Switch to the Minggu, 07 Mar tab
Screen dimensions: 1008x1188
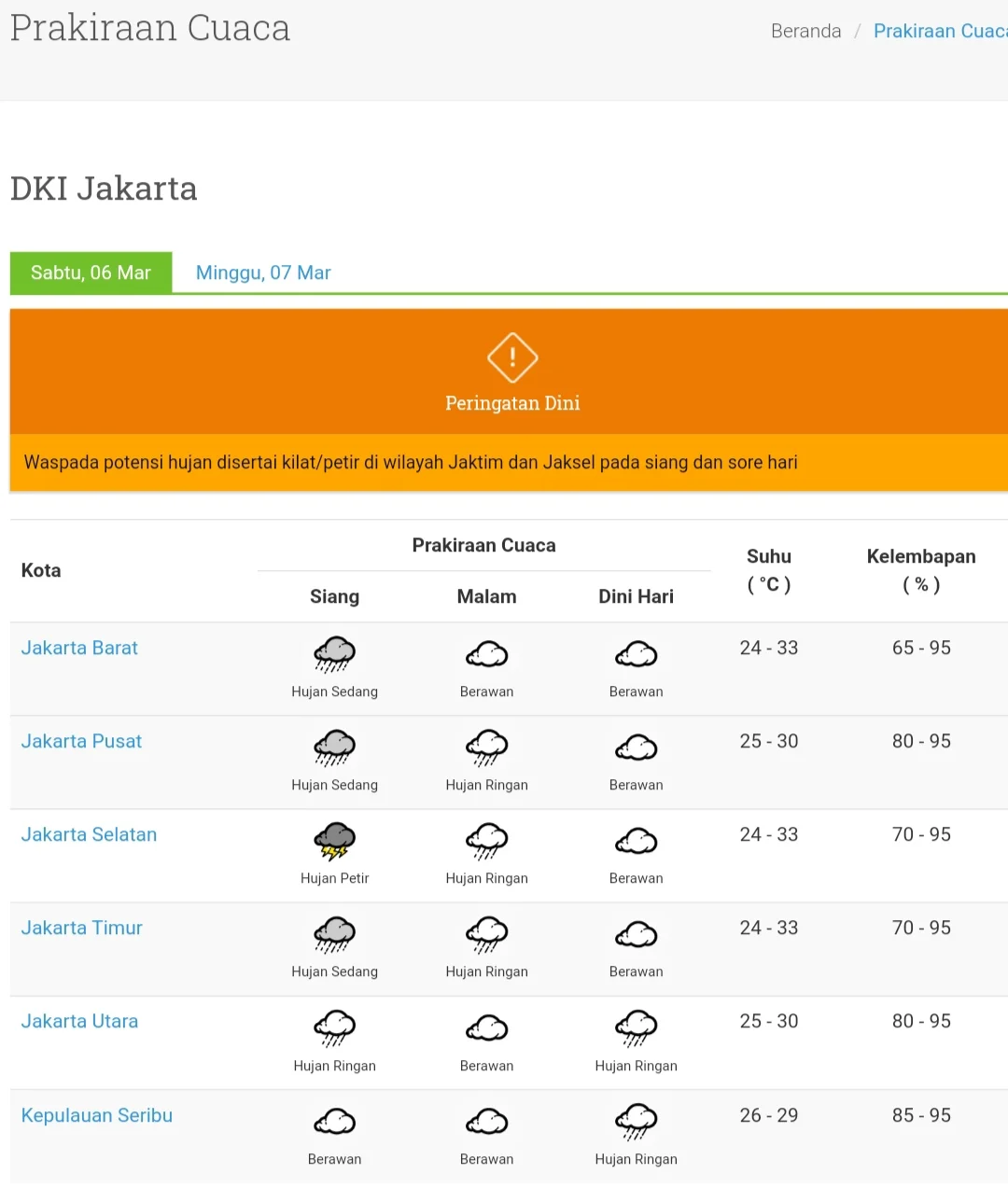pyautogui.click(x=263, y=273)
